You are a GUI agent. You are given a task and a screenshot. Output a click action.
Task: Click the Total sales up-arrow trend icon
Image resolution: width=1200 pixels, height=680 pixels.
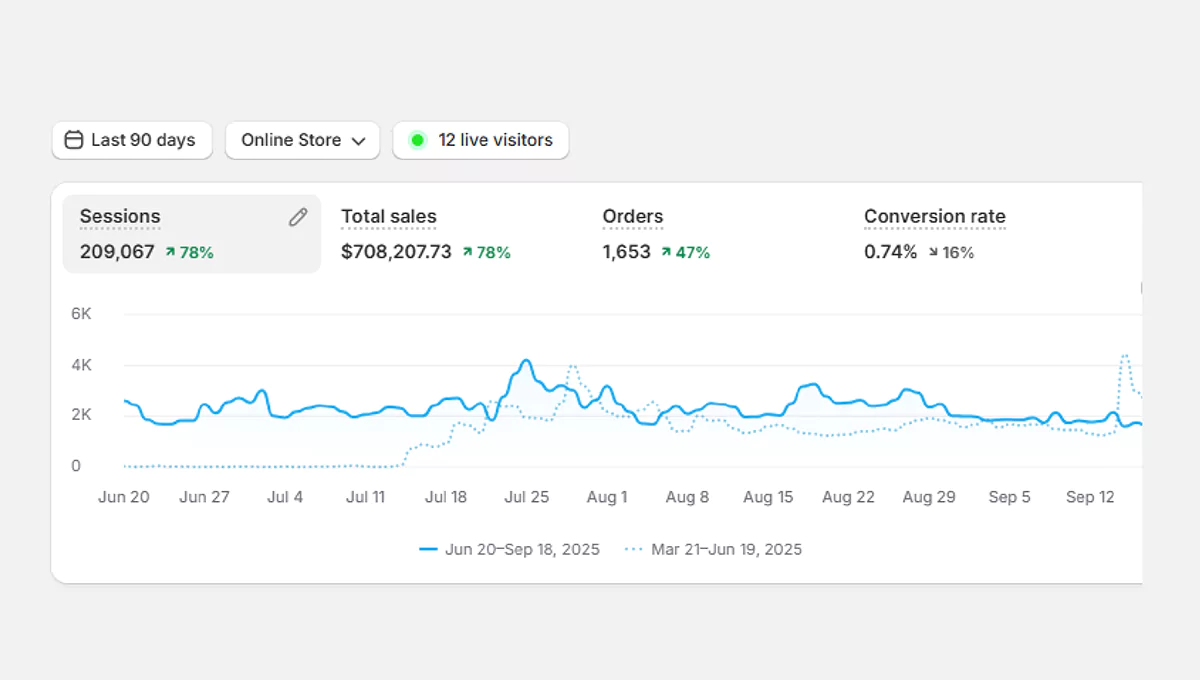[467, 253]
